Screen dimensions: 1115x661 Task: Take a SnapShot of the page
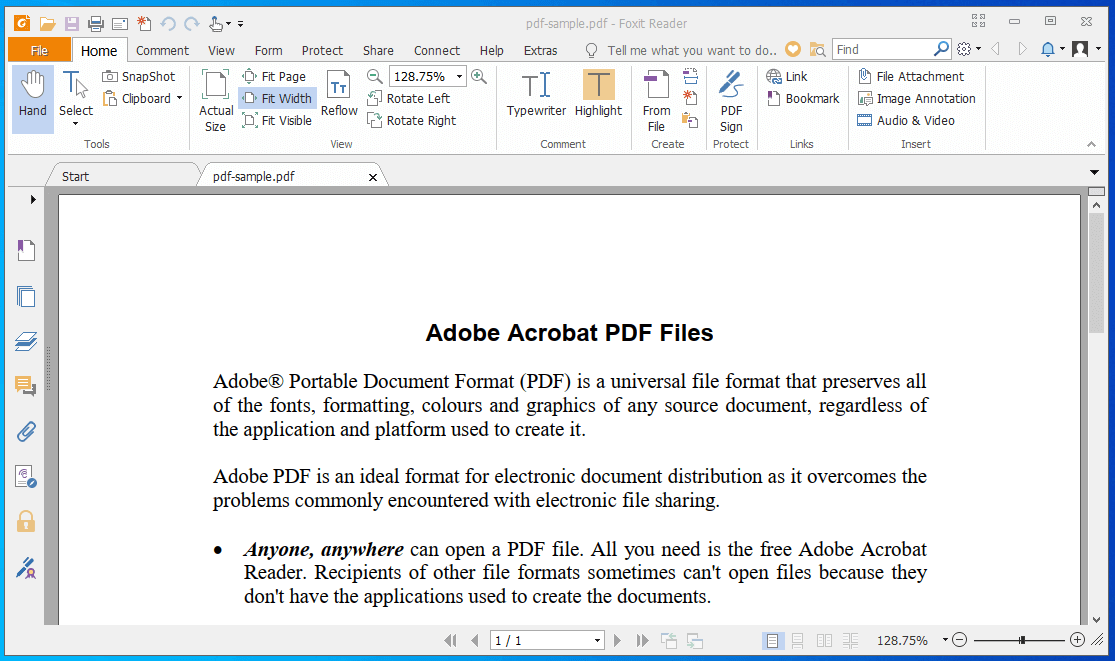pyautogui.click(x=139, y=76)
